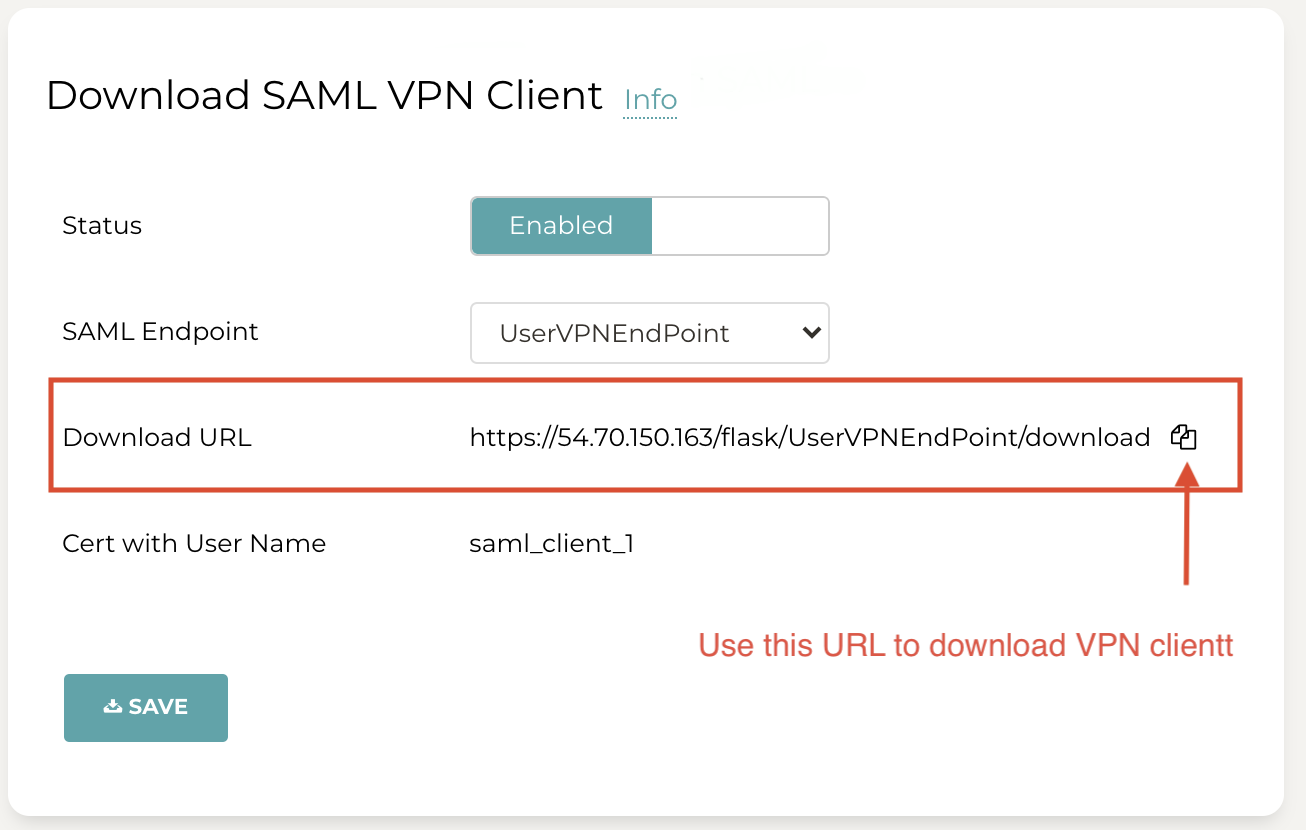Viewport: 1306px width, 830px height.
Task: Click the save icon inside SAVE button
Action: point(112,707)
